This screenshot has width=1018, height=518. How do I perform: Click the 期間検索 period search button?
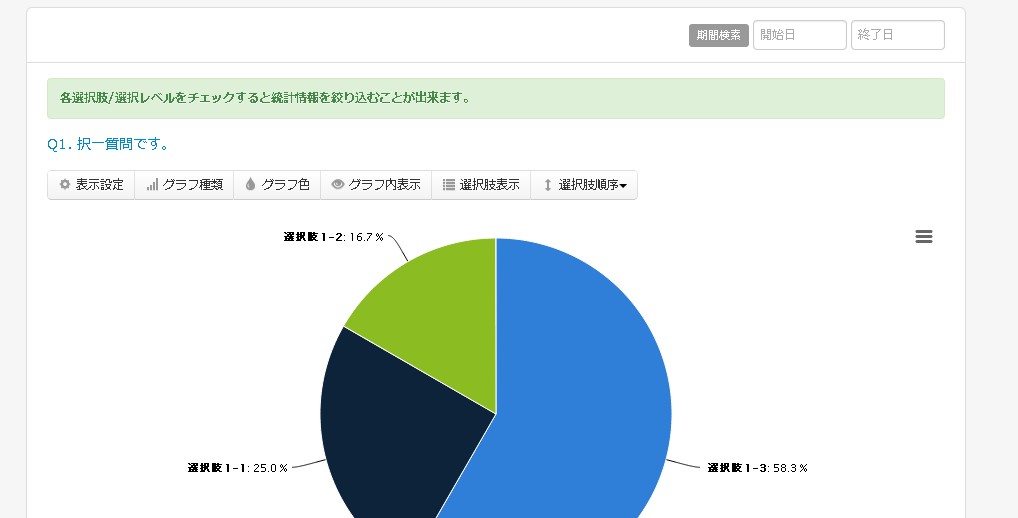click(x=719, y=35)
